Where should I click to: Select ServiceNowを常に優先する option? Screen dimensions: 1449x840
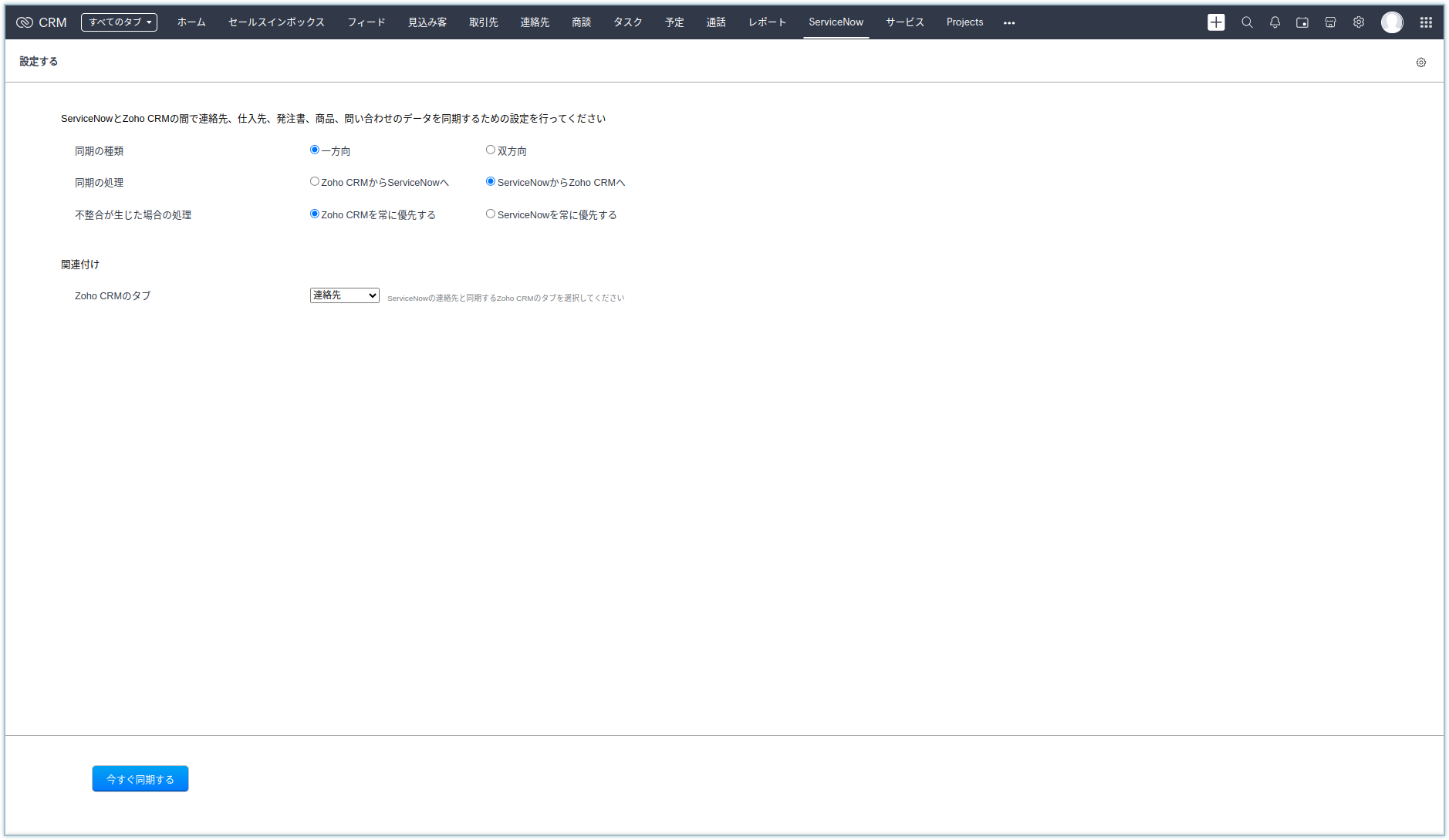(x=491, y=214)
